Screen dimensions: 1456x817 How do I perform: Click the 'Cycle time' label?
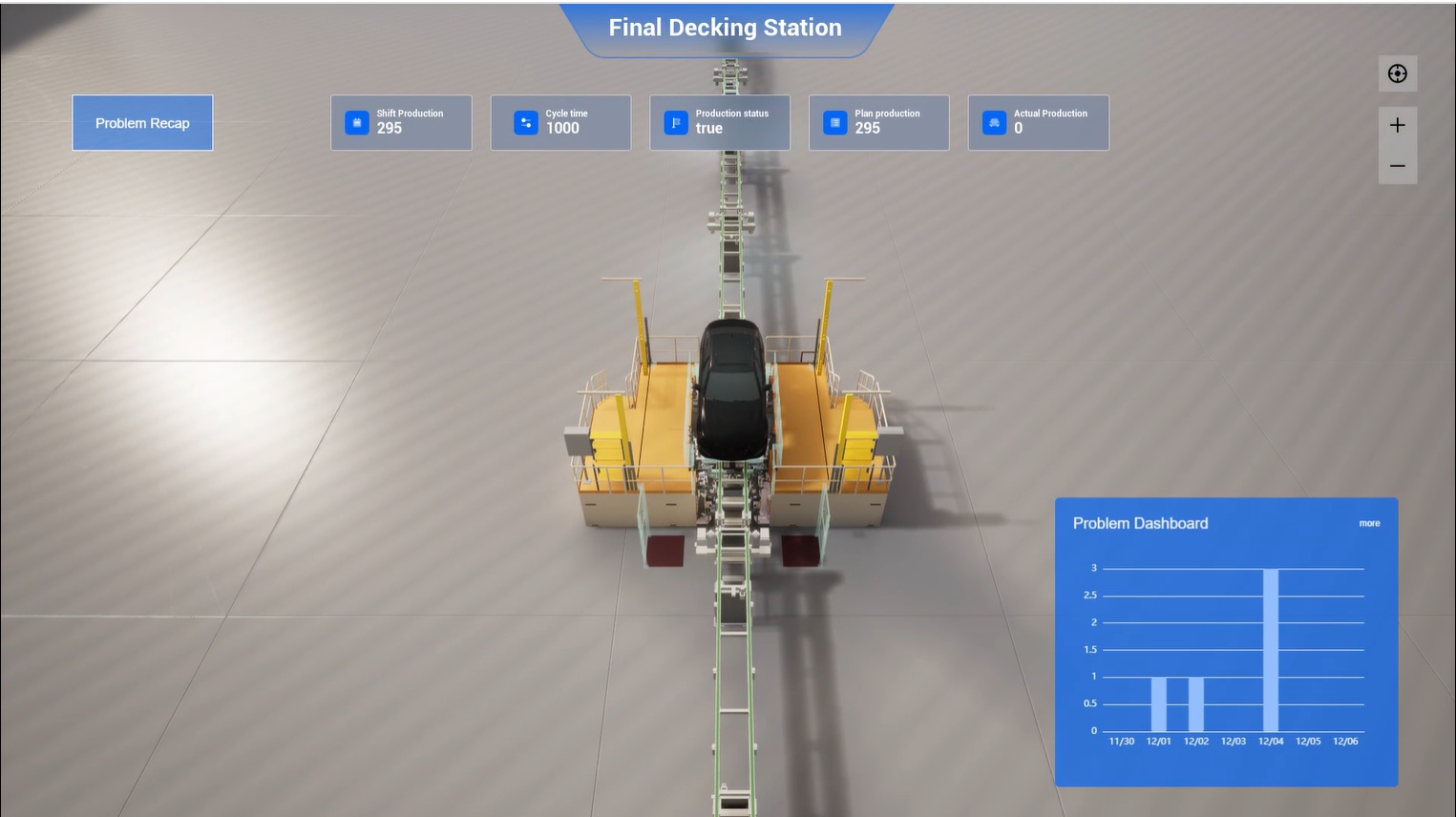click(566, 114)
